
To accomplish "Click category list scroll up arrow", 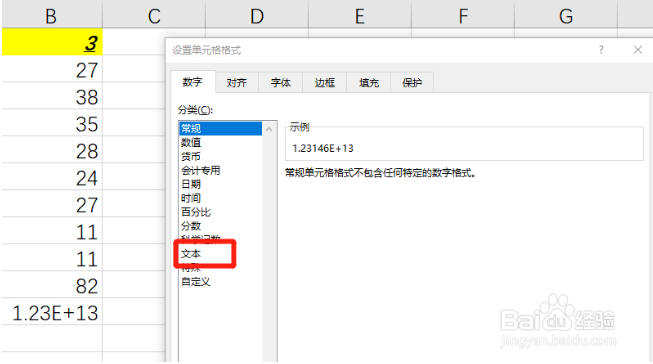I will click(x=269, y=129).
